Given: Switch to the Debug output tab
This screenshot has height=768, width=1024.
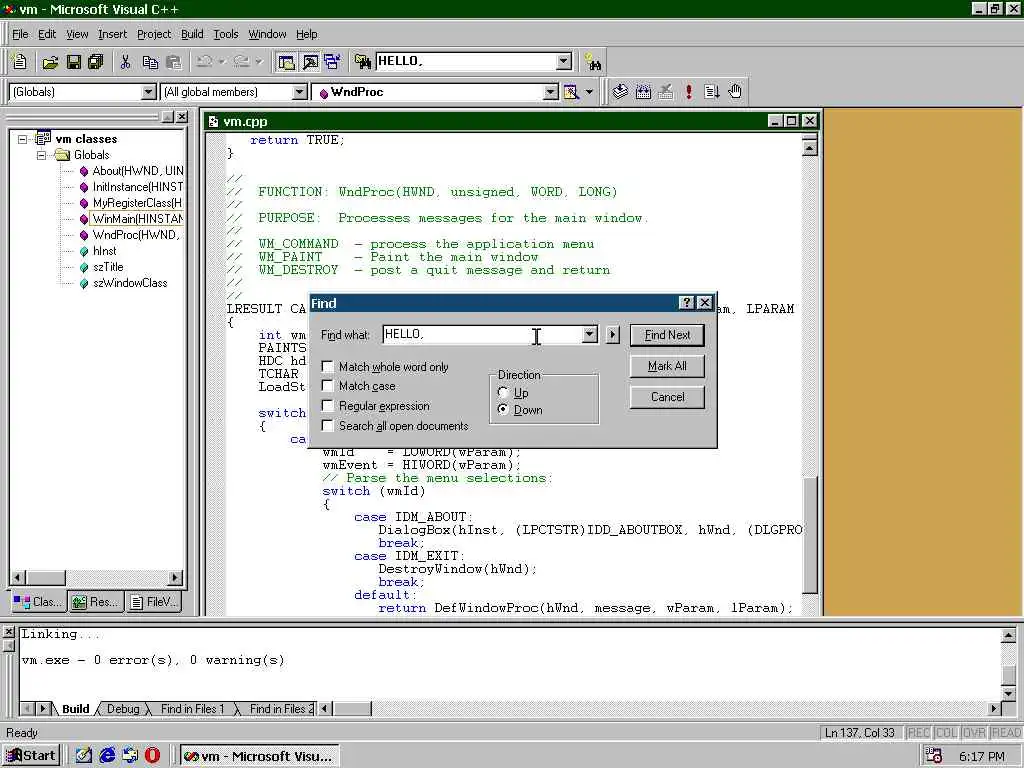Looking at the screenshot, I should [x=123, y=709].
